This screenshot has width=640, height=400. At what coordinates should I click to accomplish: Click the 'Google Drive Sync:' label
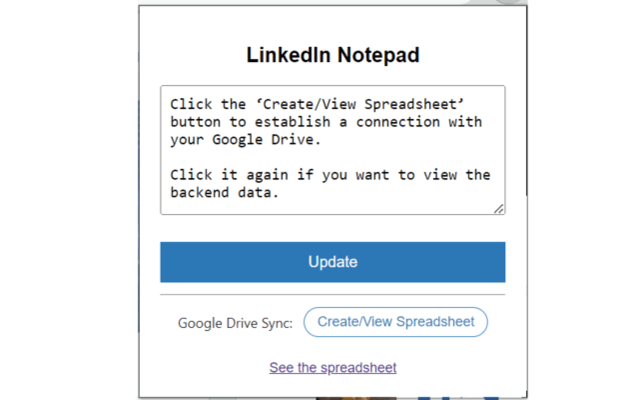tap(236, 323)
